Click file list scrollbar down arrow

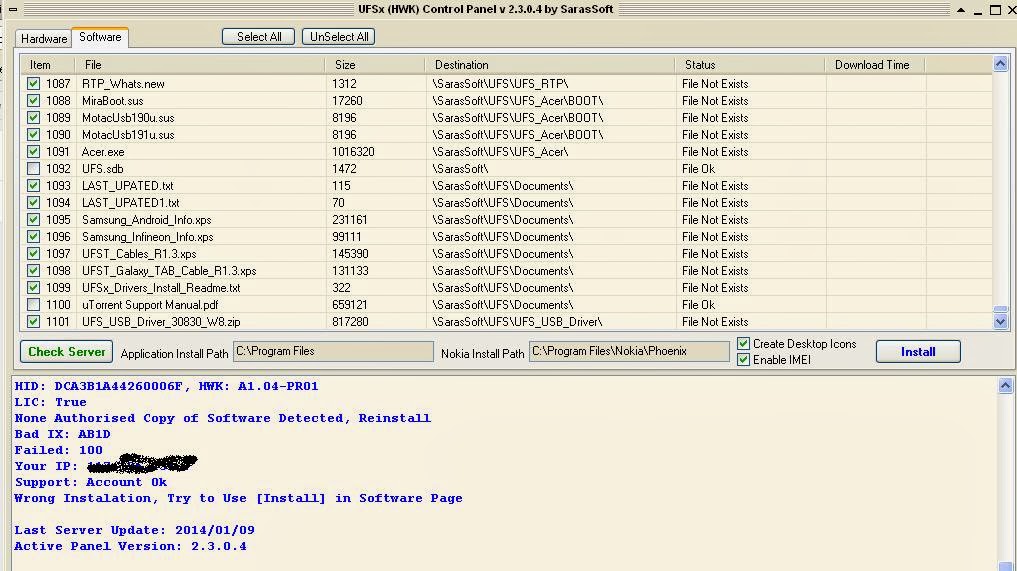tap(1000, 321)
